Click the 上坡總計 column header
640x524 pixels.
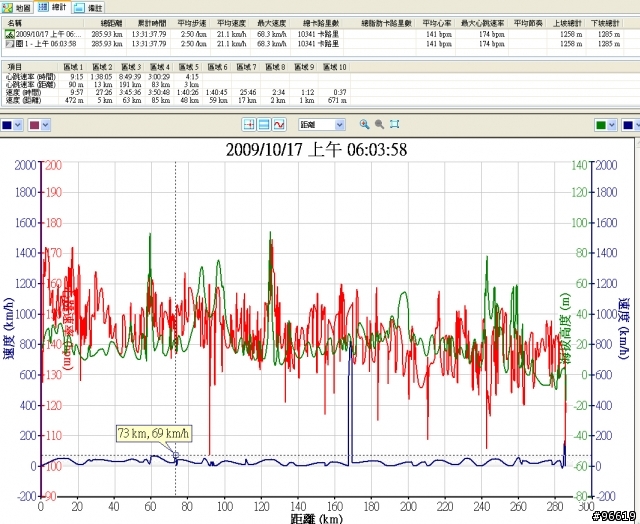567,23
